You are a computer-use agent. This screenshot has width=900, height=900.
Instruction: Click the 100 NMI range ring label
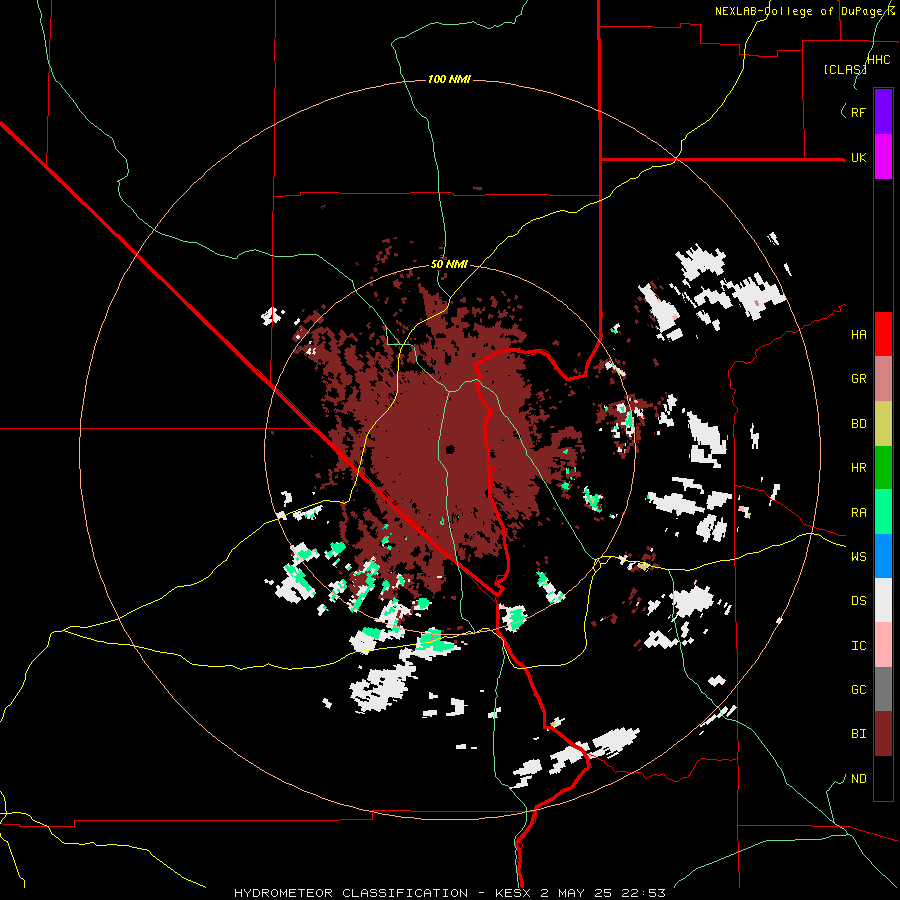[x=449, y=79]
